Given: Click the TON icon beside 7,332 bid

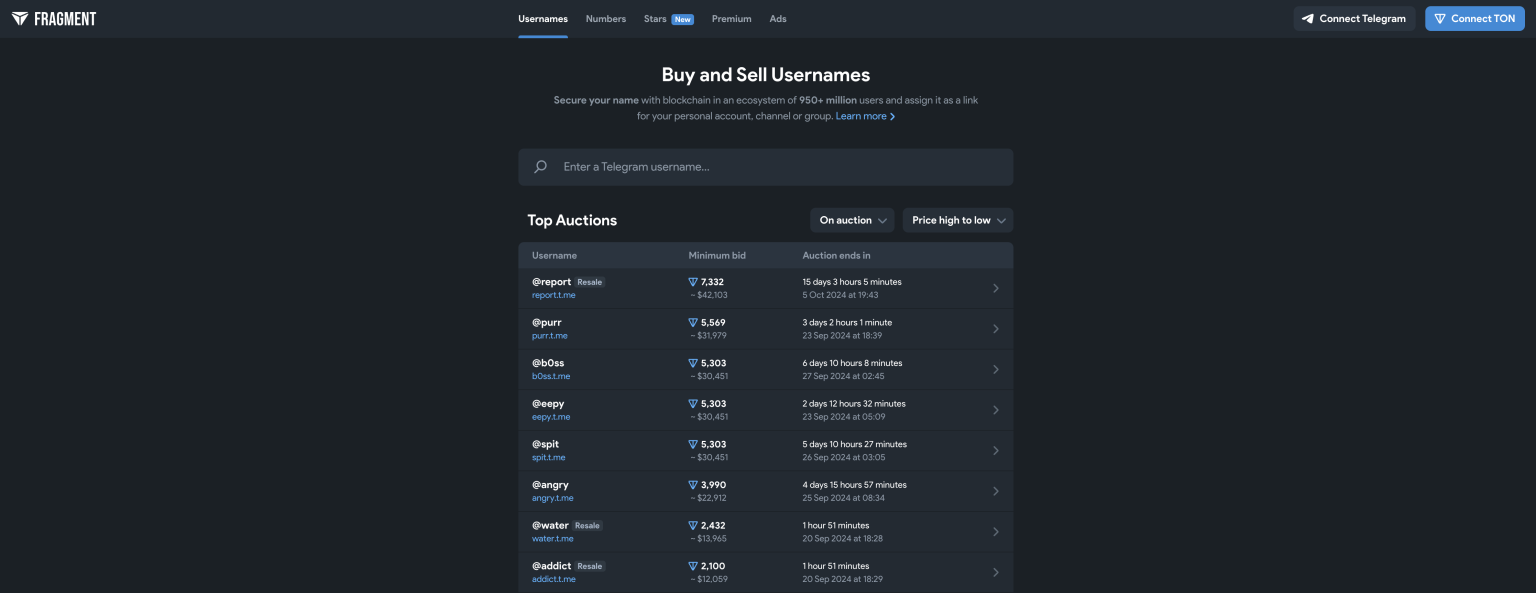Looking at the screenshot, I should [693, 282].
